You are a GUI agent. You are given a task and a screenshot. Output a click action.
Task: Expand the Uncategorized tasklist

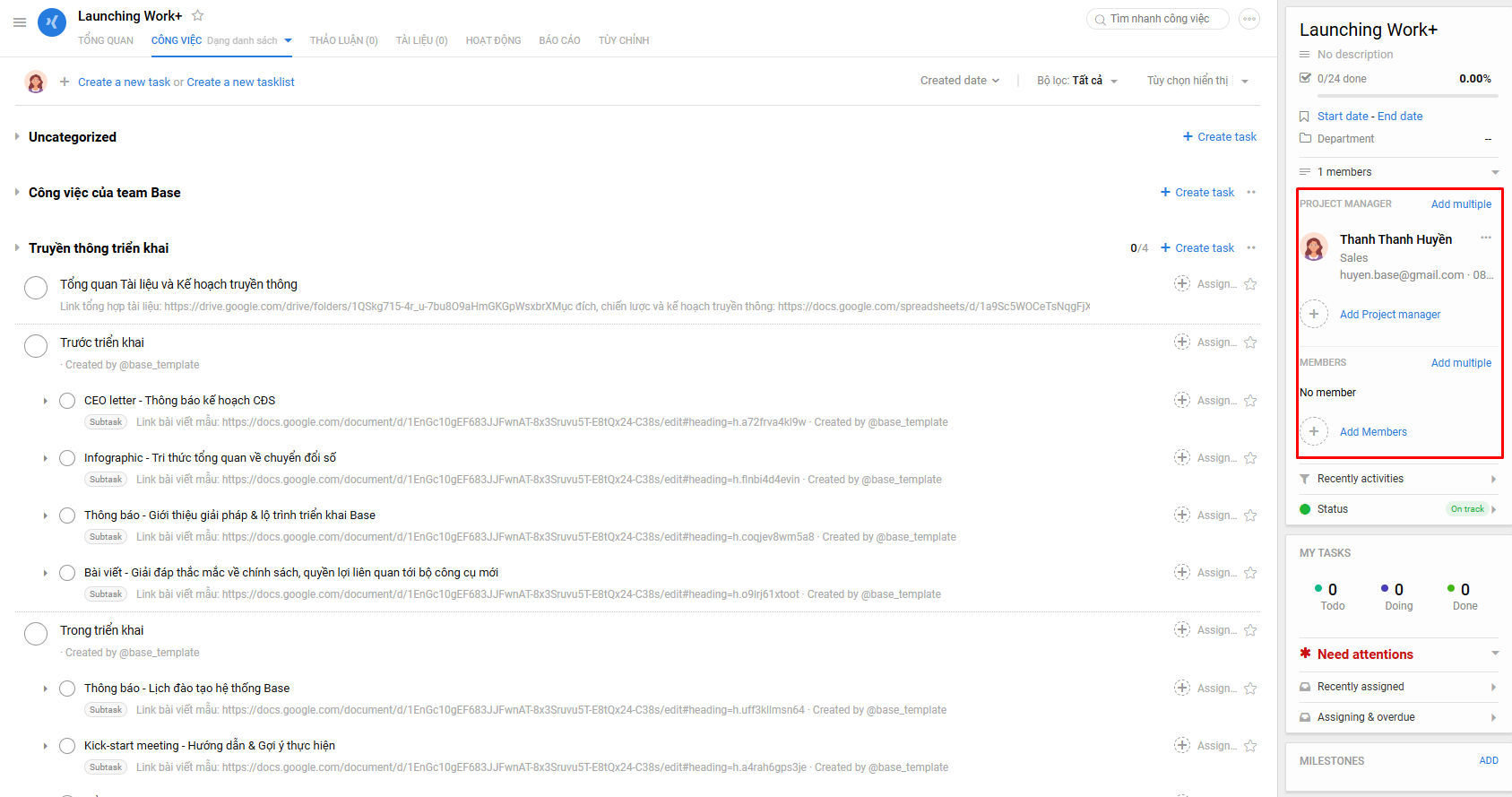[x=17, y=136]
